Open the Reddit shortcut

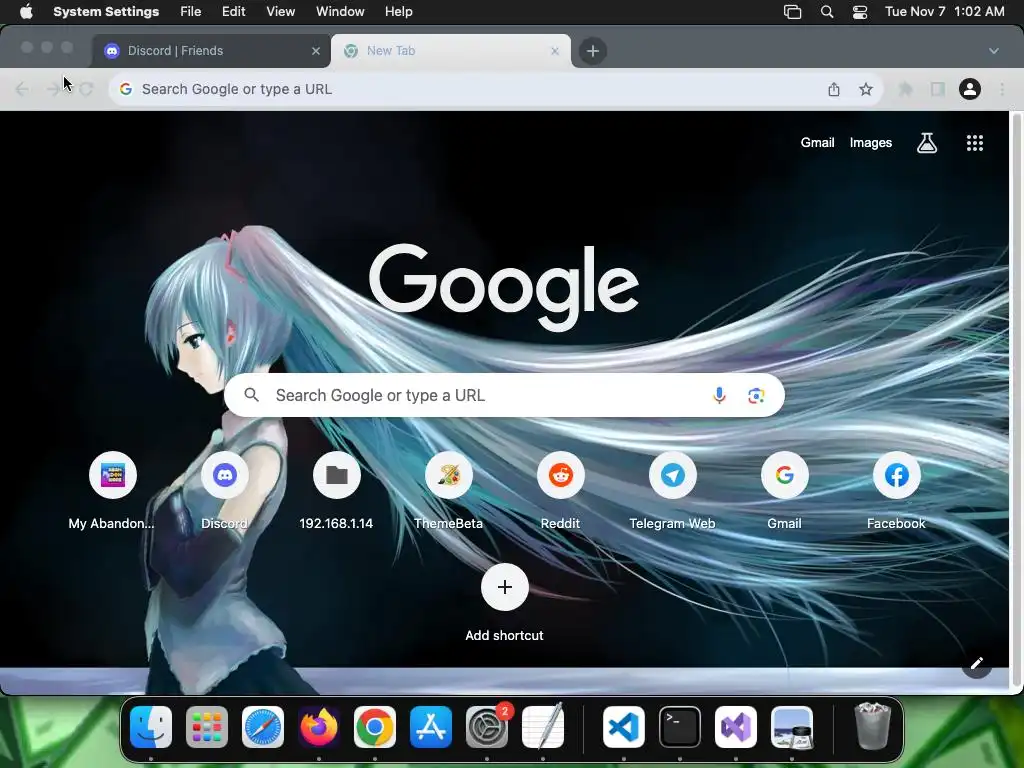pyautogui.click(x=560, y=490)
